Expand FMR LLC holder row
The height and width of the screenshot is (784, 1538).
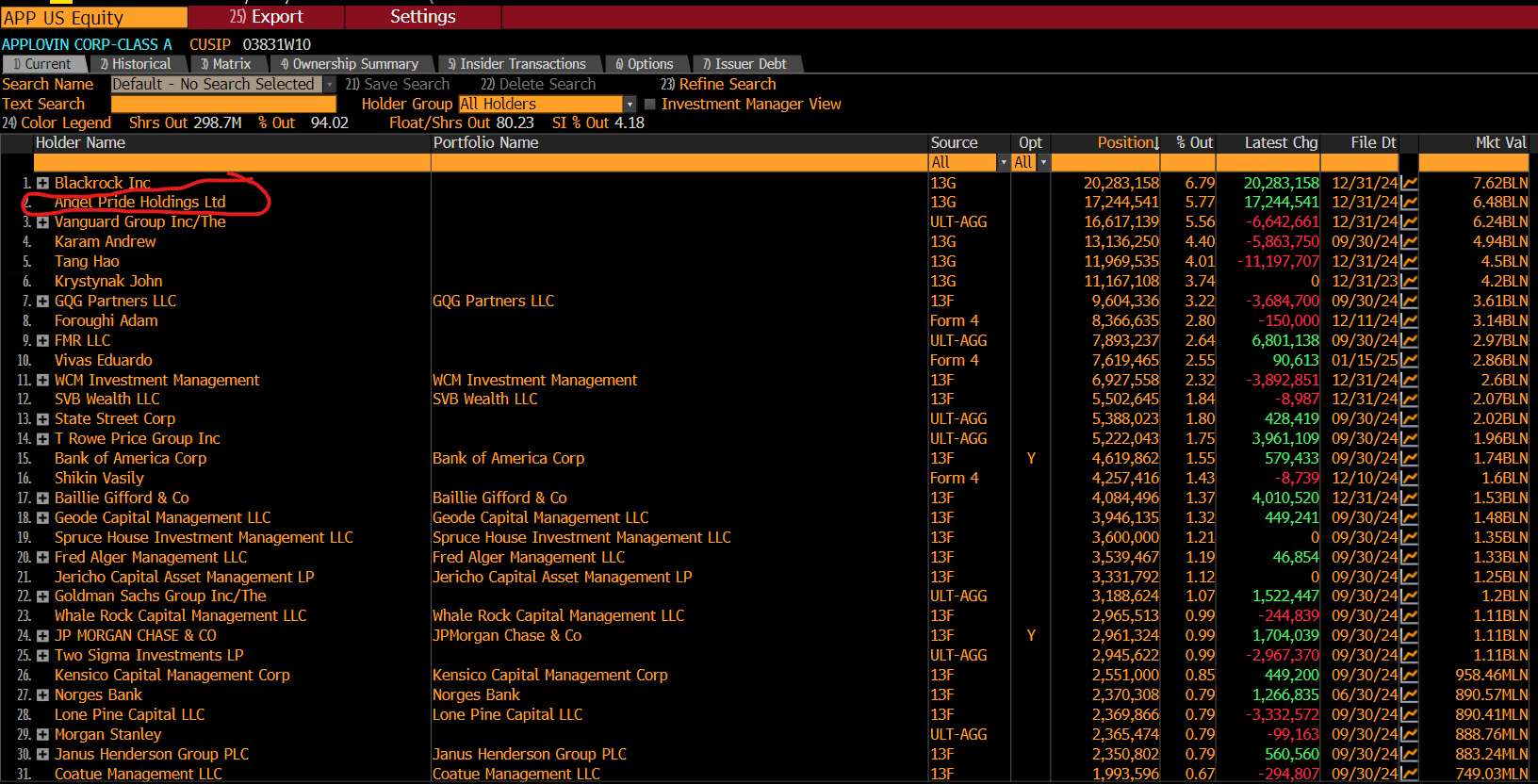(42, 341)
